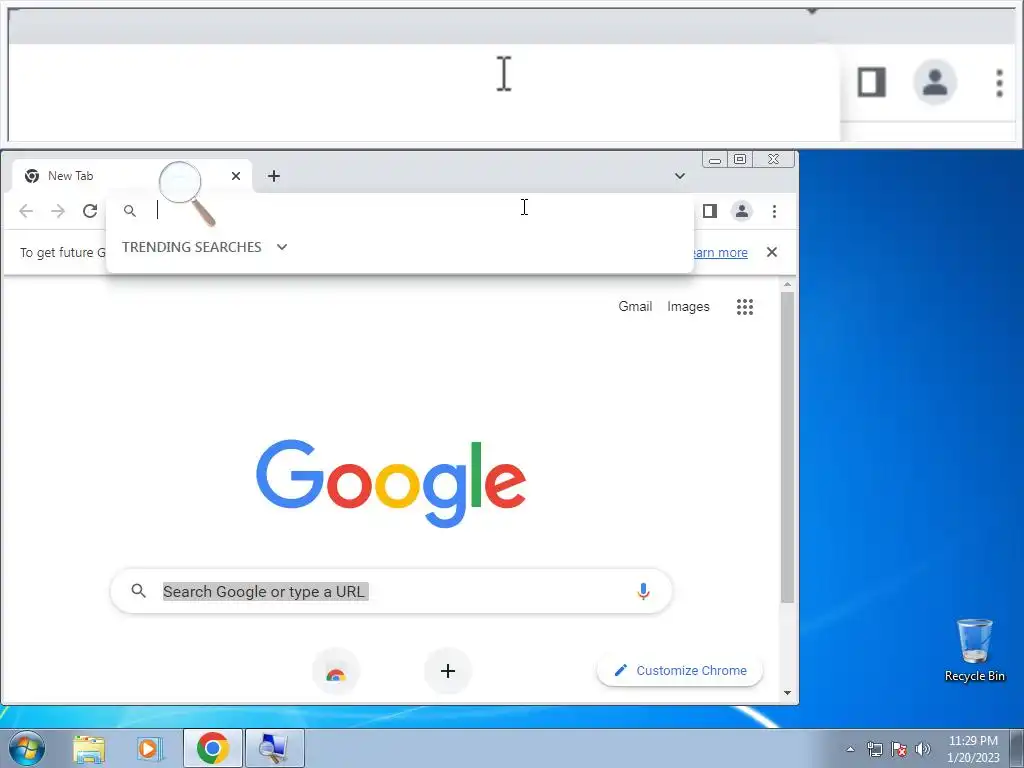Screen dimensions: 1024x768
Task: Open the Magnifier app in the taskbar
Action: [274, 748]
